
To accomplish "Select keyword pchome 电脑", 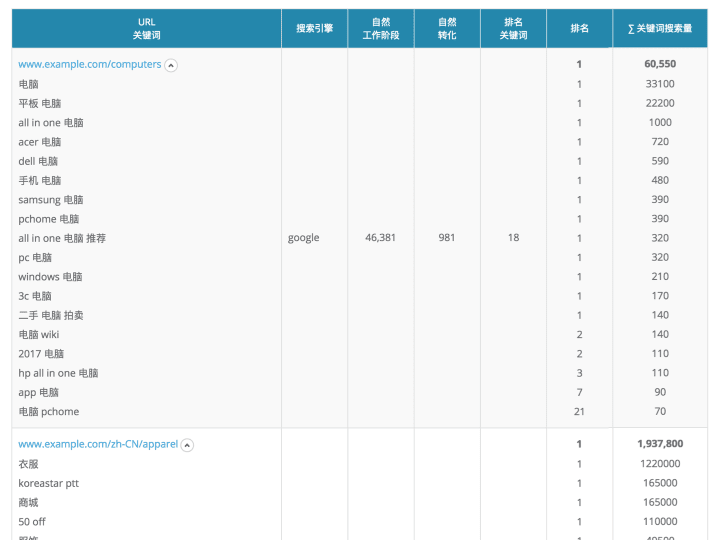I will [49, 219].
